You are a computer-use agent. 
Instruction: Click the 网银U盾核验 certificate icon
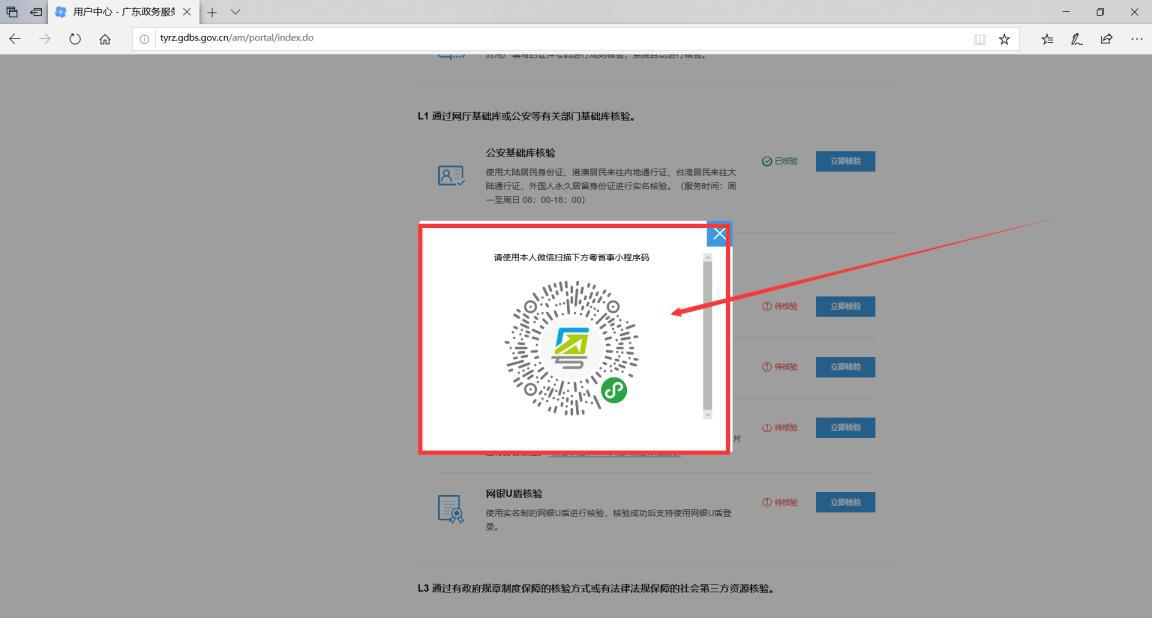[451, 509]
